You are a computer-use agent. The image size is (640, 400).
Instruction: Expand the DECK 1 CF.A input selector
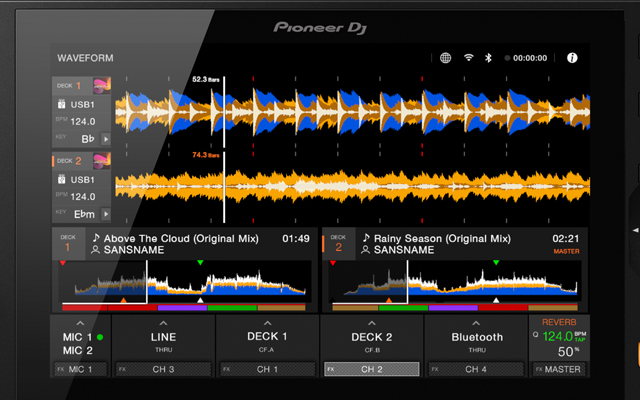(x=267, y=323)
